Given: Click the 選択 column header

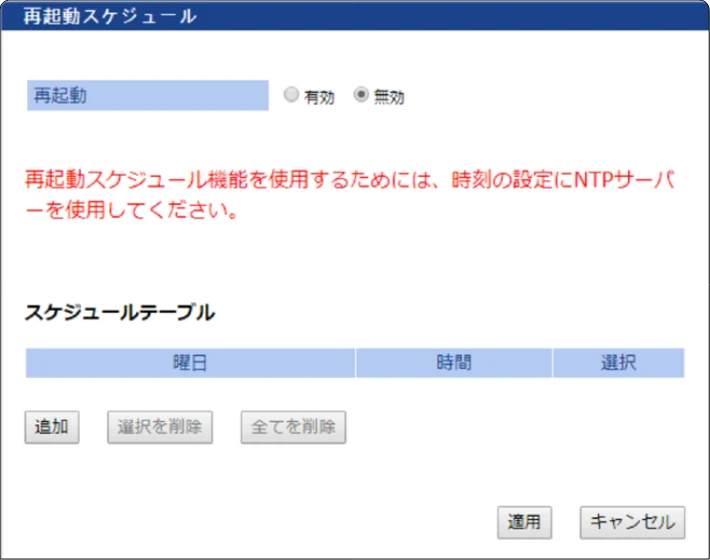Looking at the screenshot, I should (619, 363).
